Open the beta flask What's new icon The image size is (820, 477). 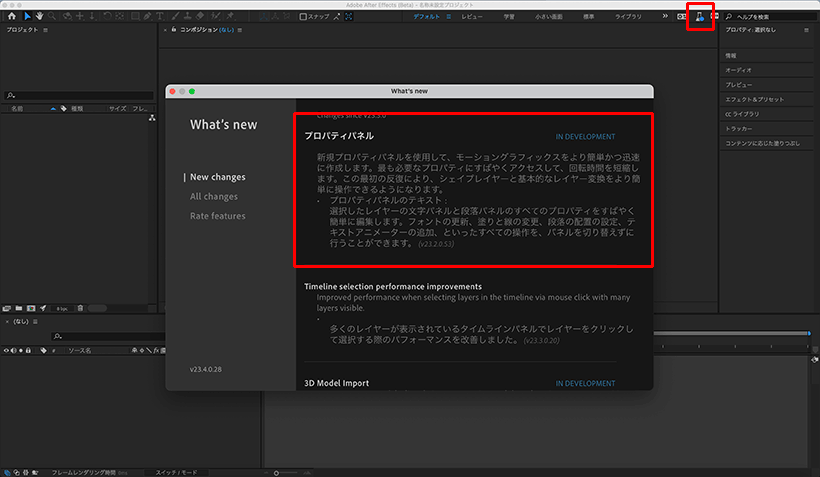coord(700,17)
